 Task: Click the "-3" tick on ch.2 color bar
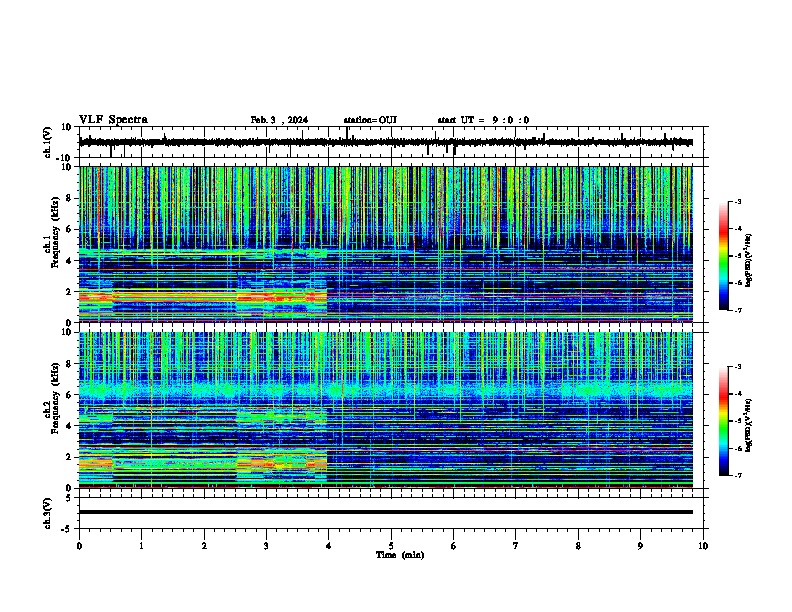(x=738, y=367)
